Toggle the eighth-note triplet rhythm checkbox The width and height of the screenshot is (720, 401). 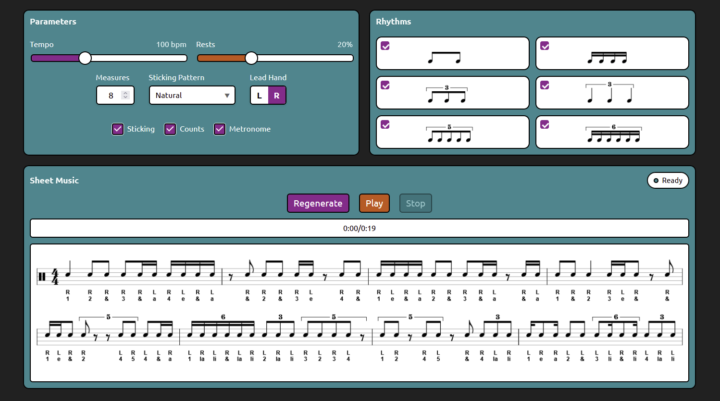(x=385, y=85)
